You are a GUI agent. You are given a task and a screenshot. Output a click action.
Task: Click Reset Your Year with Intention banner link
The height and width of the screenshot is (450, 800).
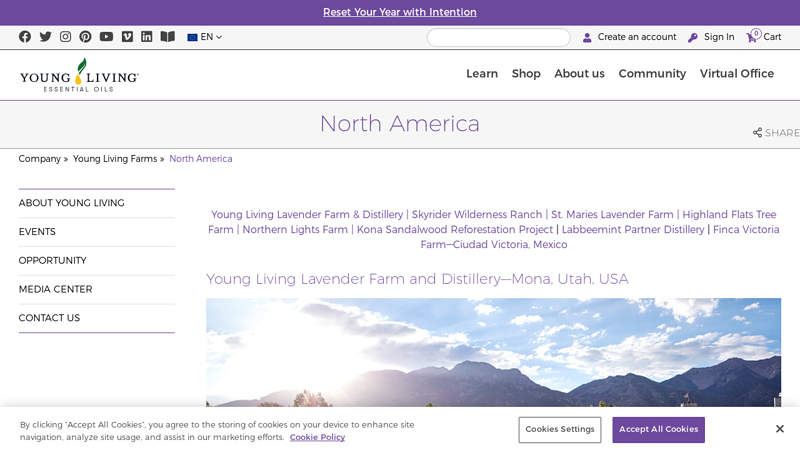399,12
